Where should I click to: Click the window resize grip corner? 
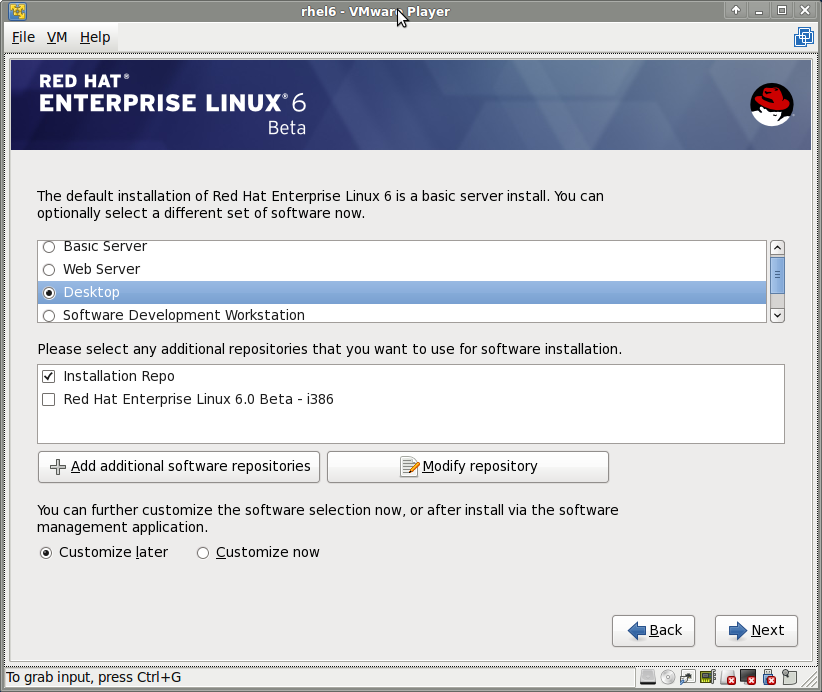(x=809, y=678)
